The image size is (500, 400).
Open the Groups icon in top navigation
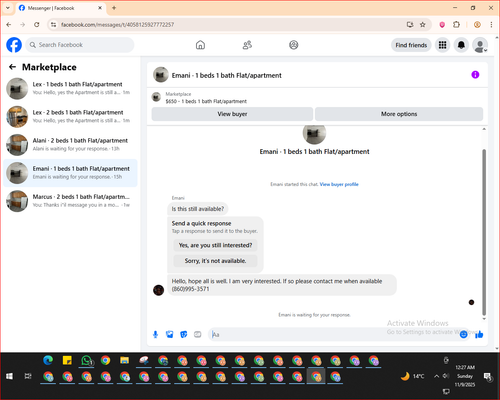pos(294,45)
